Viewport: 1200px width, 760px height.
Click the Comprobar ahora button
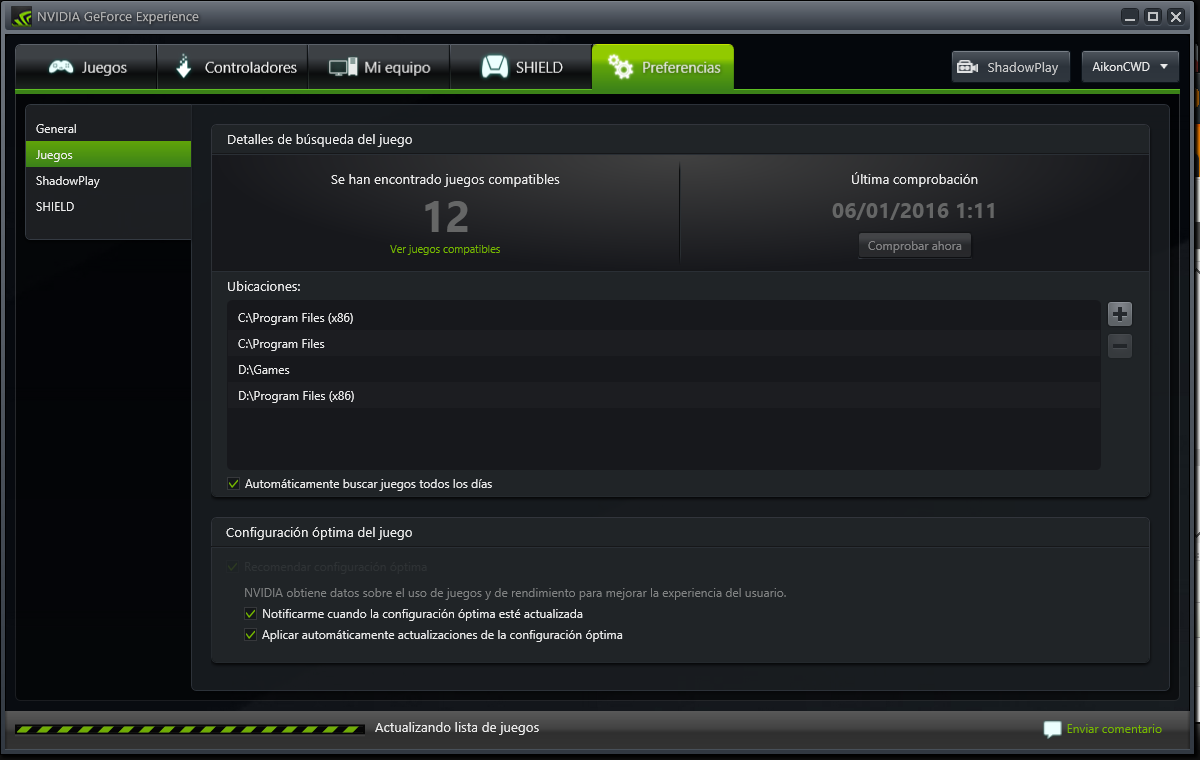915,246
